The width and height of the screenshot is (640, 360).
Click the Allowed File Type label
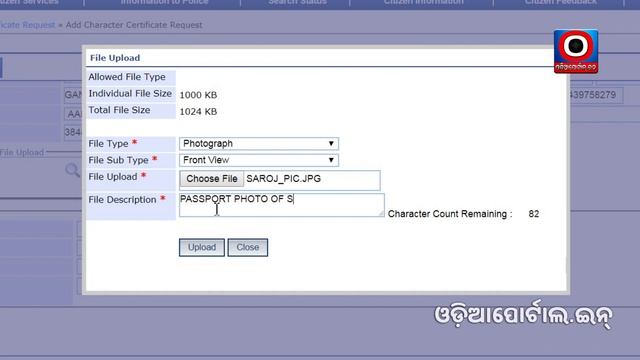coord(127,77)
